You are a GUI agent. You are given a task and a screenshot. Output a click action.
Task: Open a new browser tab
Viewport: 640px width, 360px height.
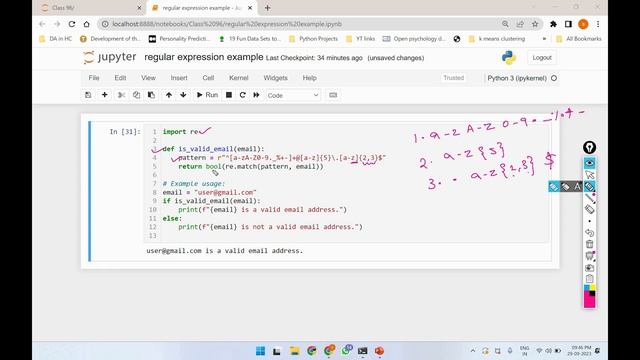point(267,8)
